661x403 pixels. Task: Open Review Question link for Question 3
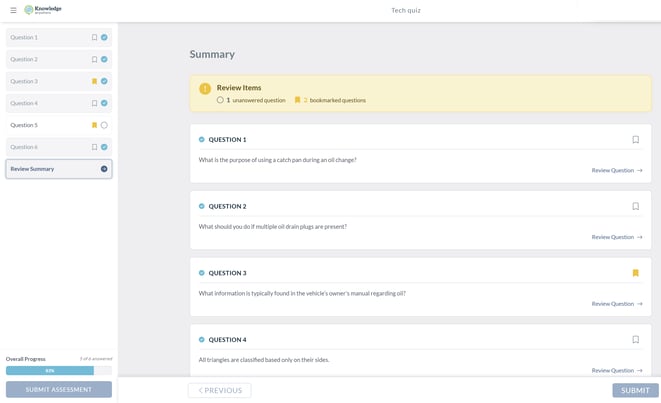click(x=616, y=304)
